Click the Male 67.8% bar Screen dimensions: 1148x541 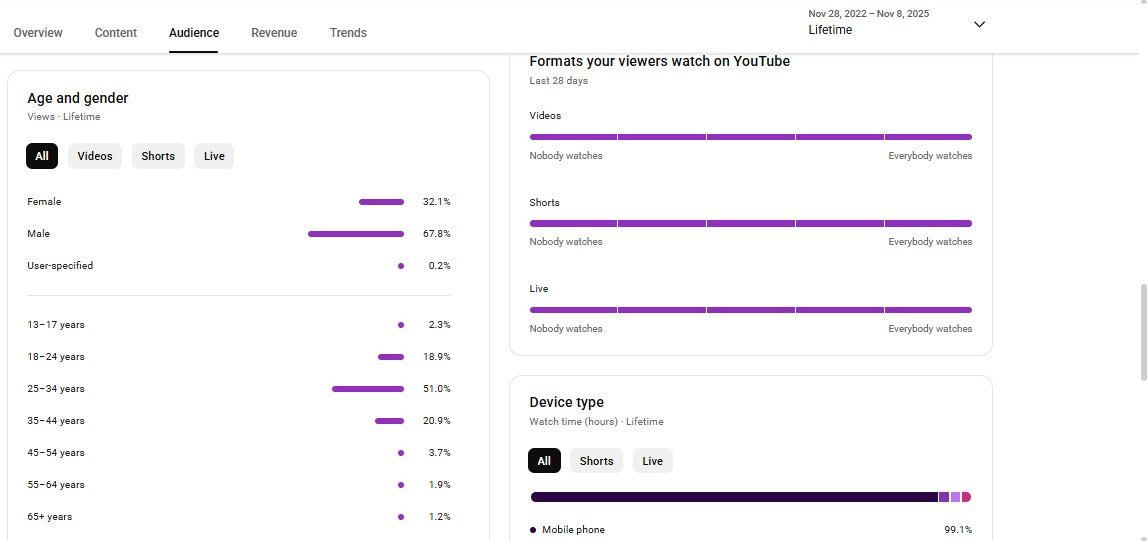(x=356, y=234)
